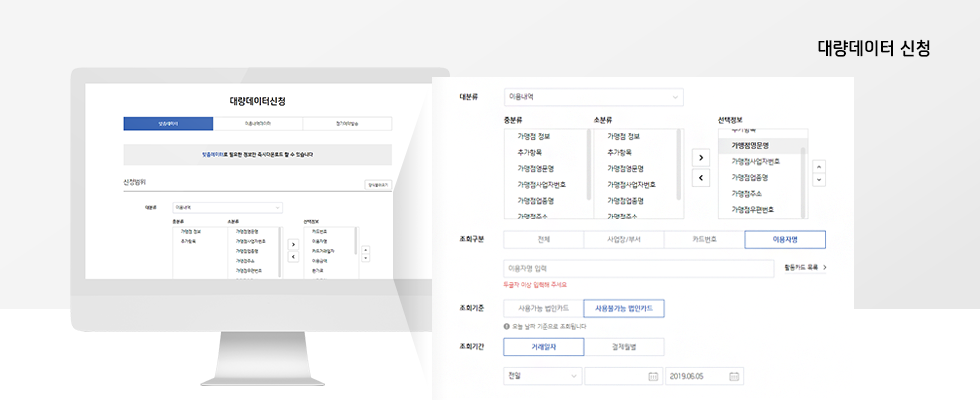Select the 카드번호 tab in 조회구분
Screen dimensions: 980x400
[704, 239]
